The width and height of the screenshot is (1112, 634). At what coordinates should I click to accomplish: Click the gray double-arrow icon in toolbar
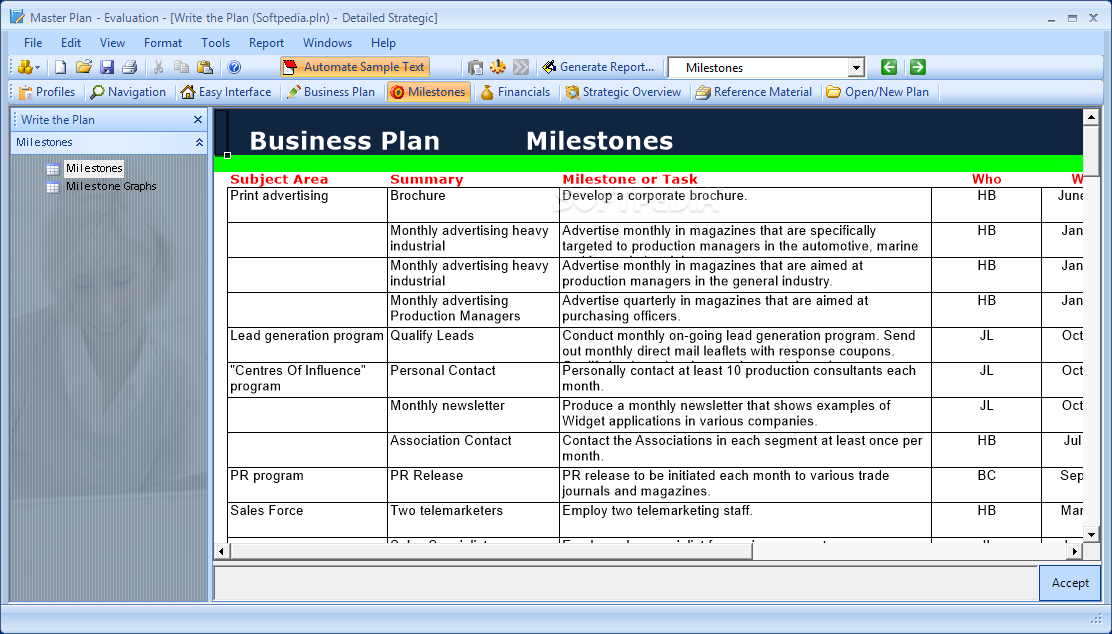click(x=521, y=67)
